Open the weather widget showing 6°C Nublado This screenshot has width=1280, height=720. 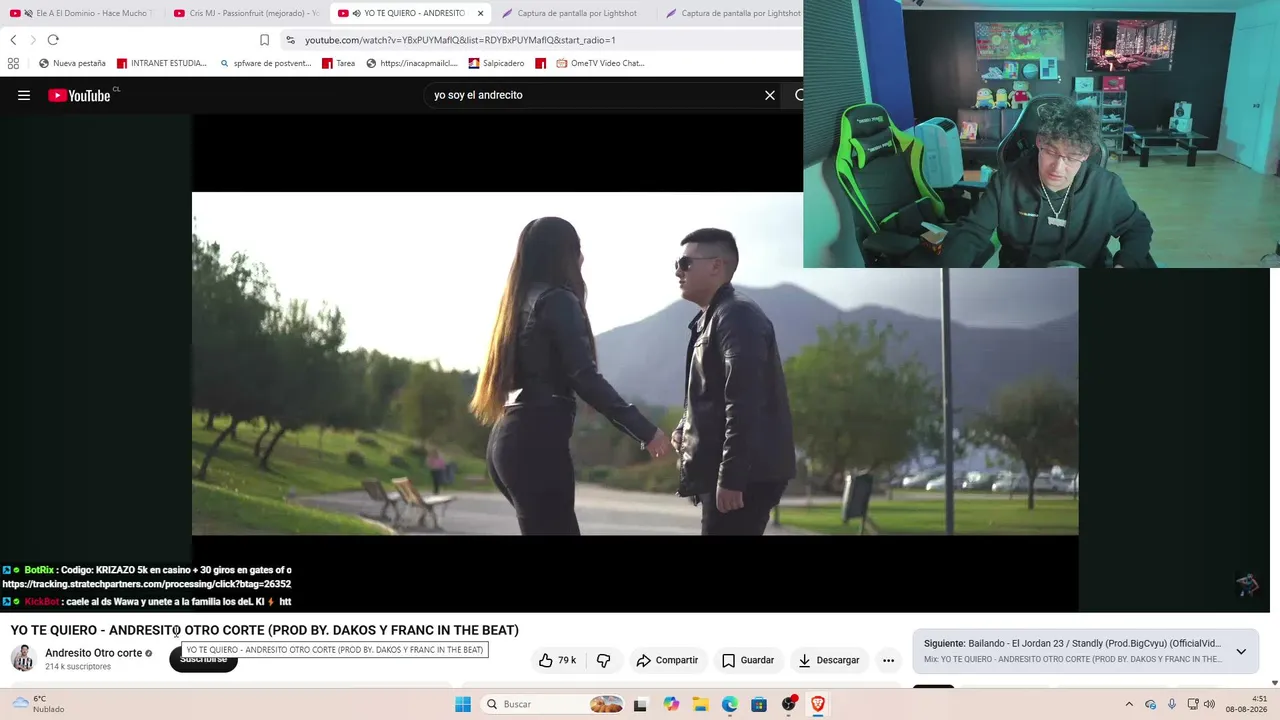(38, 704)
